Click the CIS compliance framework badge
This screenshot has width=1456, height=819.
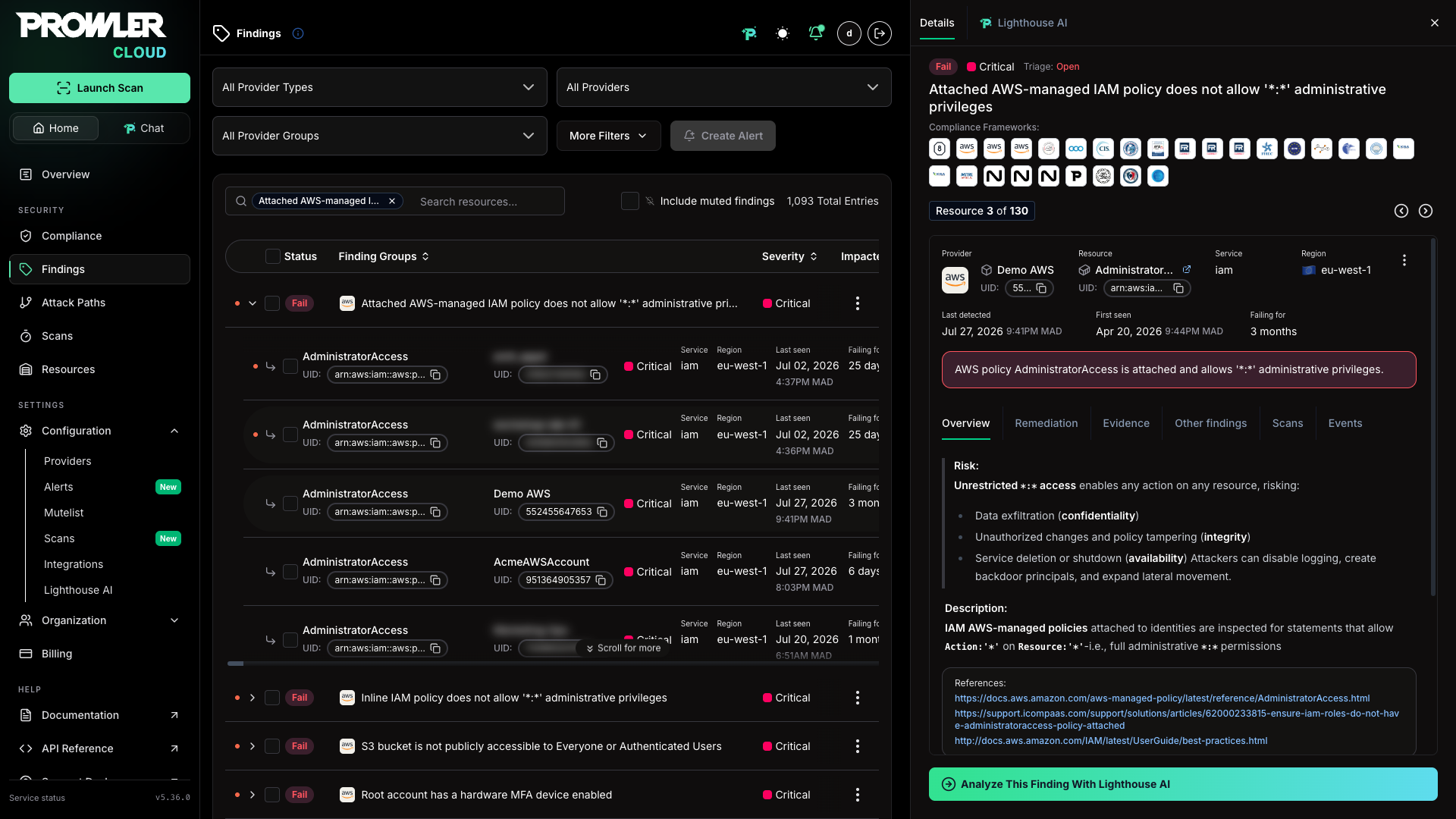[x=1103, y=149]
